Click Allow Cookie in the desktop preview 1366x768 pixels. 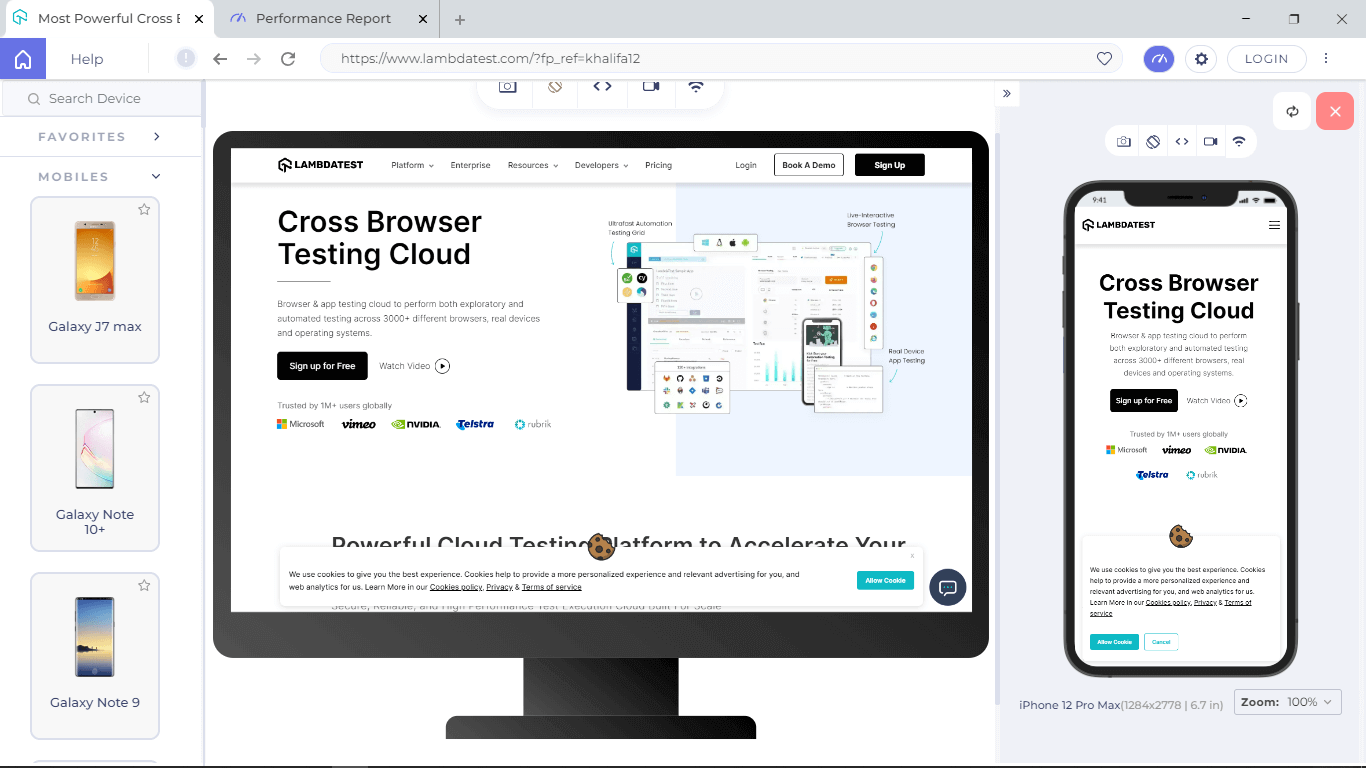[885, 580]
